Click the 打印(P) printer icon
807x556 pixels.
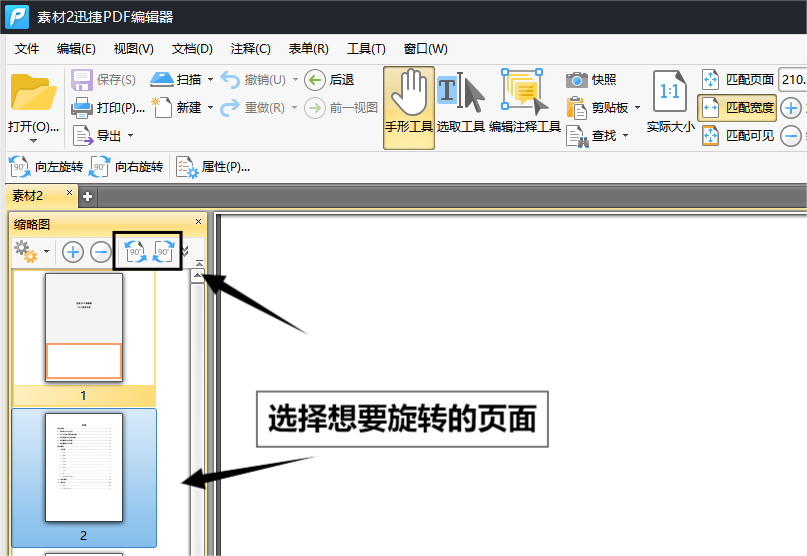[x=82, y=108]
